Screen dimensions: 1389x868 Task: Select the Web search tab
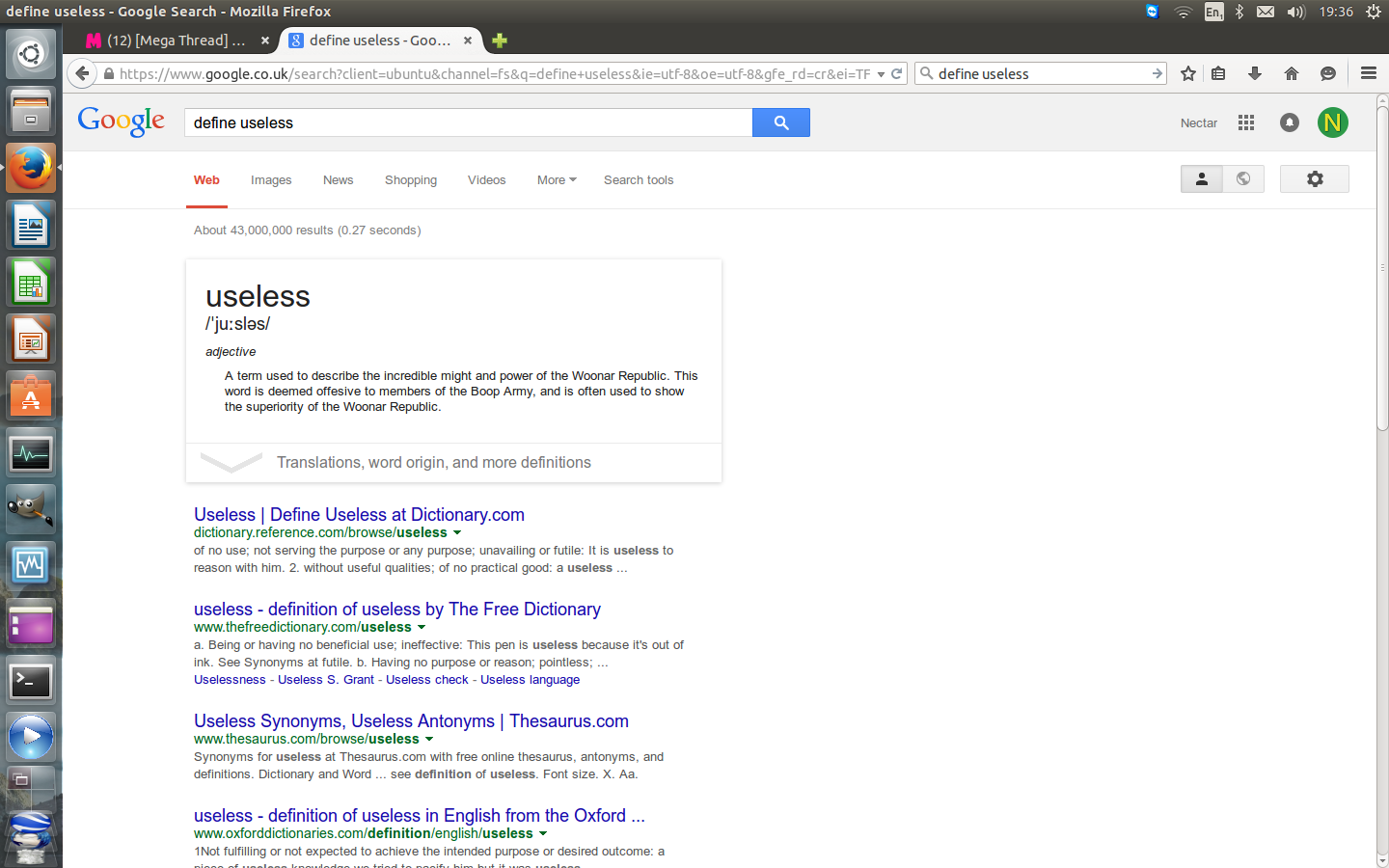(x=206, y=180)
